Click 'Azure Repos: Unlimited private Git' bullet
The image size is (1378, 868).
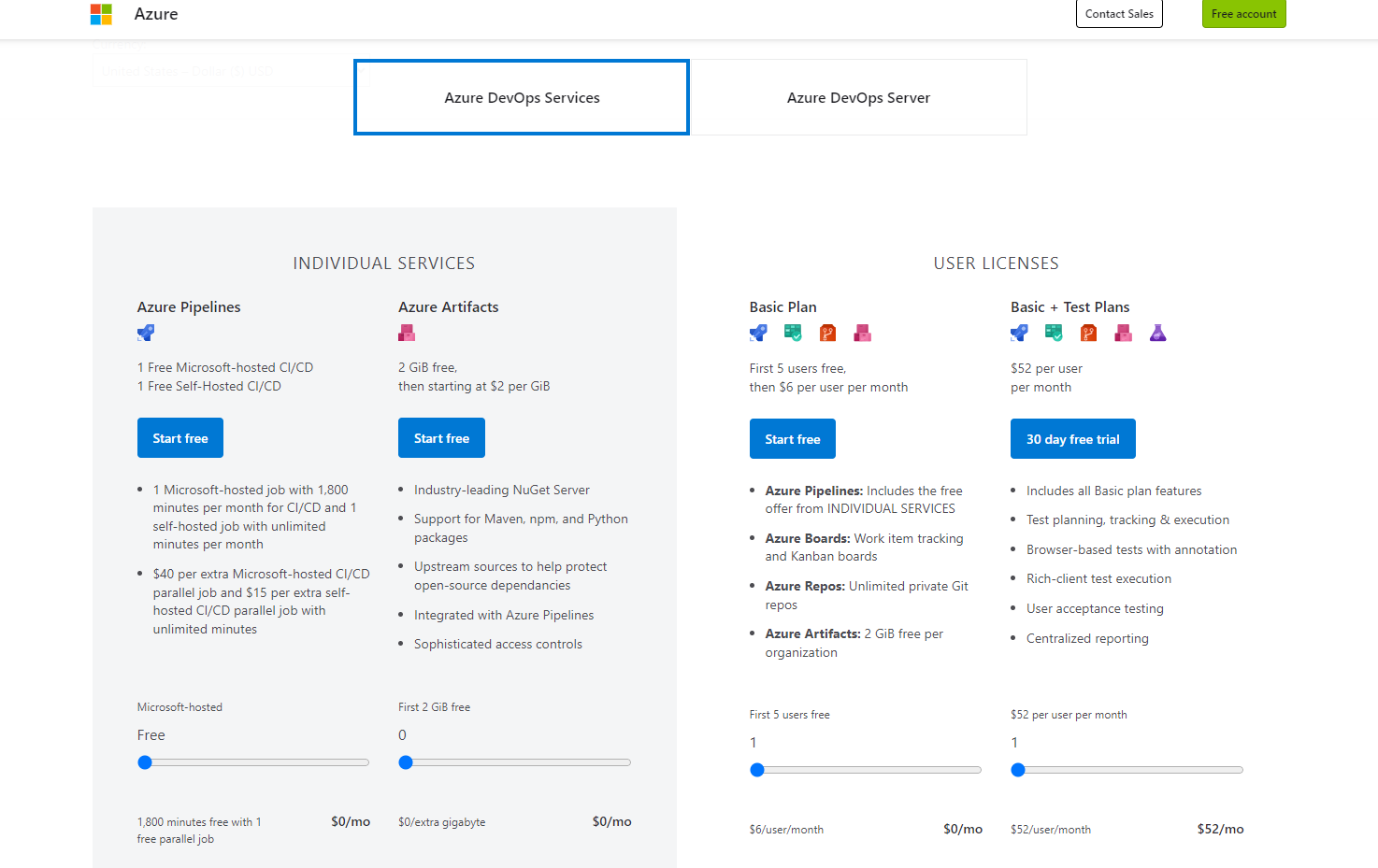pyautogui.click(x=868, y=595)
